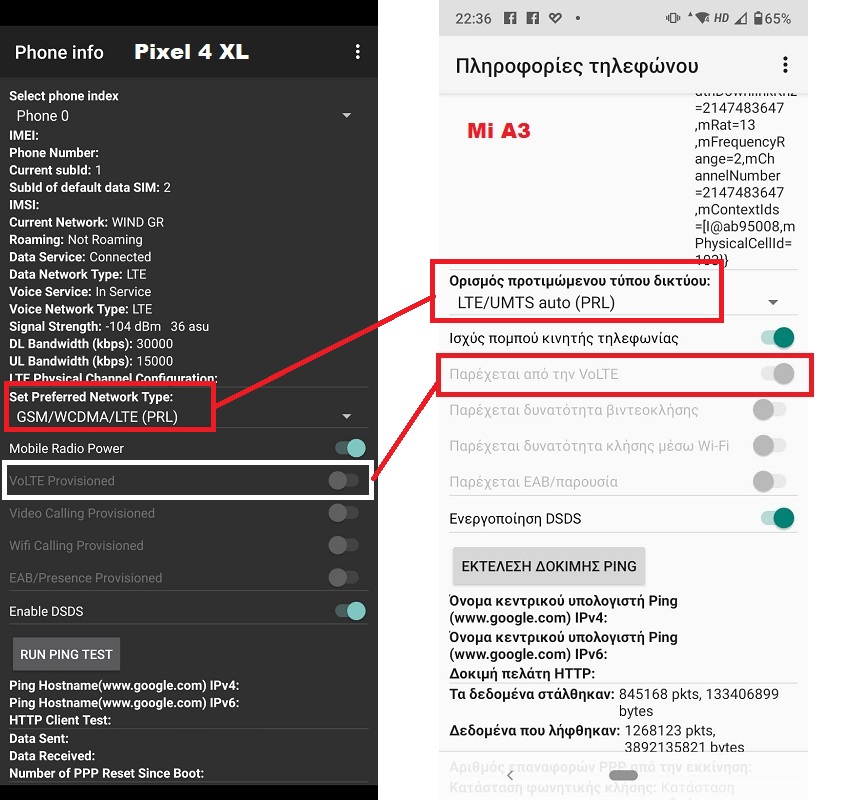Click the Ping Hostname IPv6 row on Pixel screen

(124, 703)
